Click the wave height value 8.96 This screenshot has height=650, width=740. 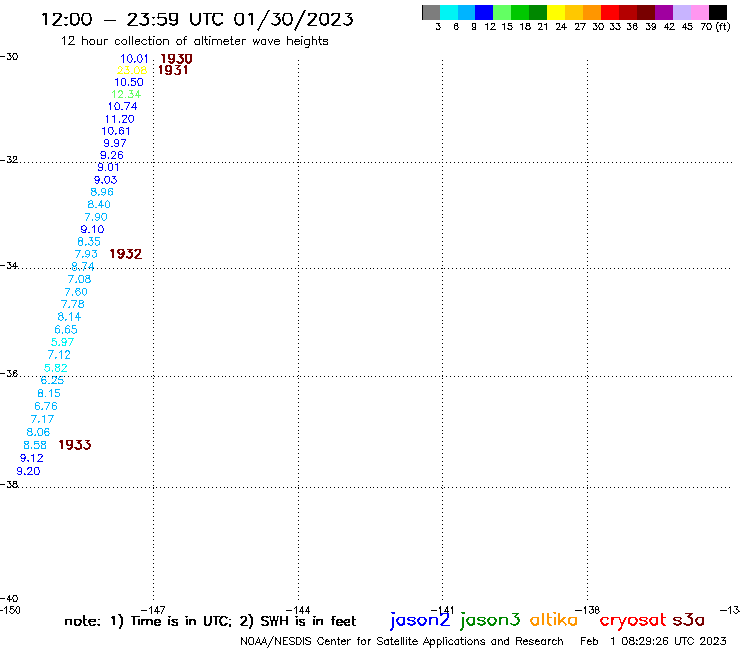point(102,192)
